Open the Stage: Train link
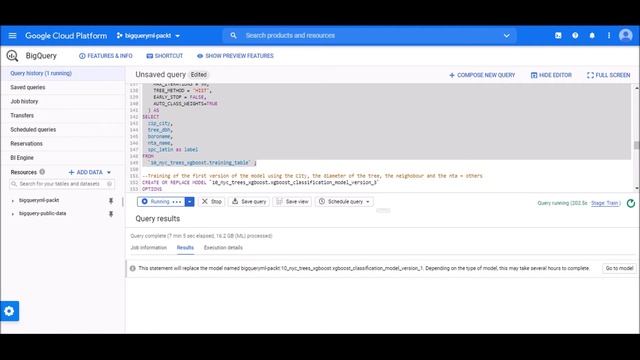This screenshot has width=640, height=360. click(605, 203)
